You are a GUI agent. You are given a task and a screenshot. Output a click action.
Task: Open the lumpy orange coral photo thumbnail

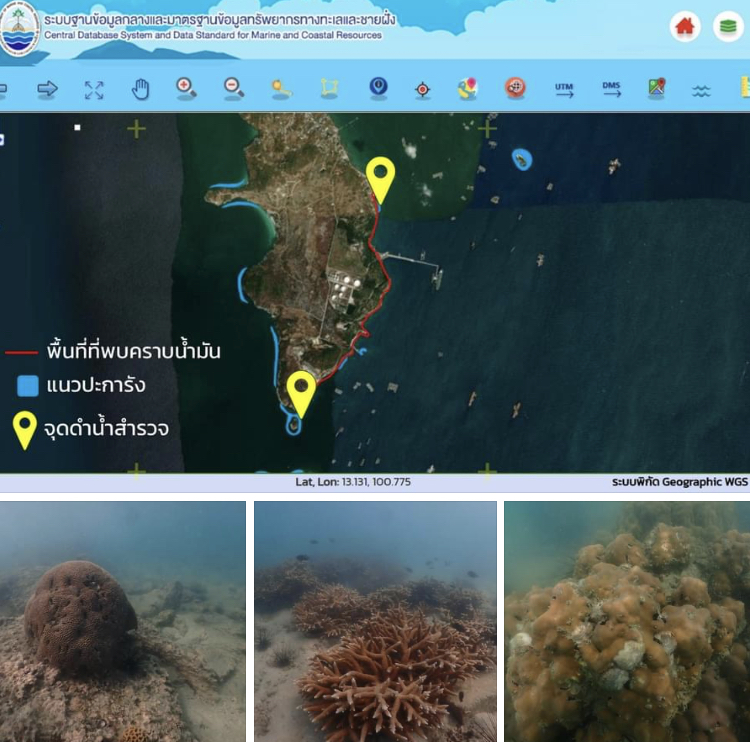point(627,621)
